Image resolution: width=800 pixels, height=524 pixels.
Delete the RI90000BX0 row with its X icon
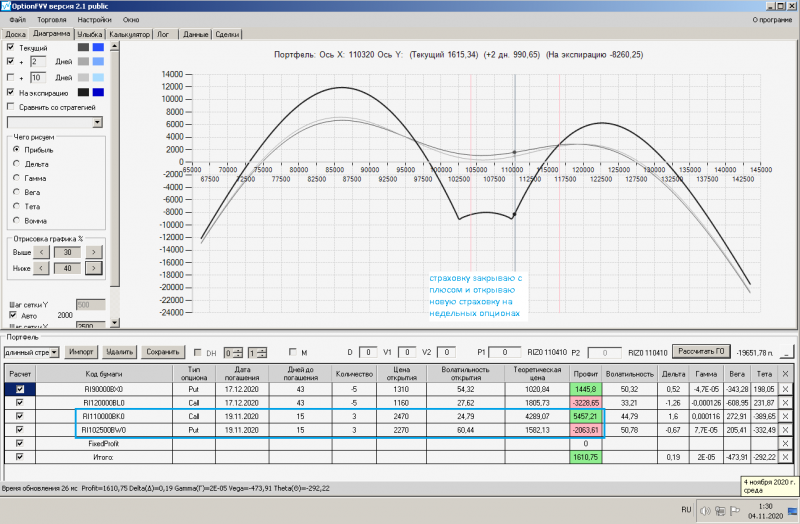(785, 388)
